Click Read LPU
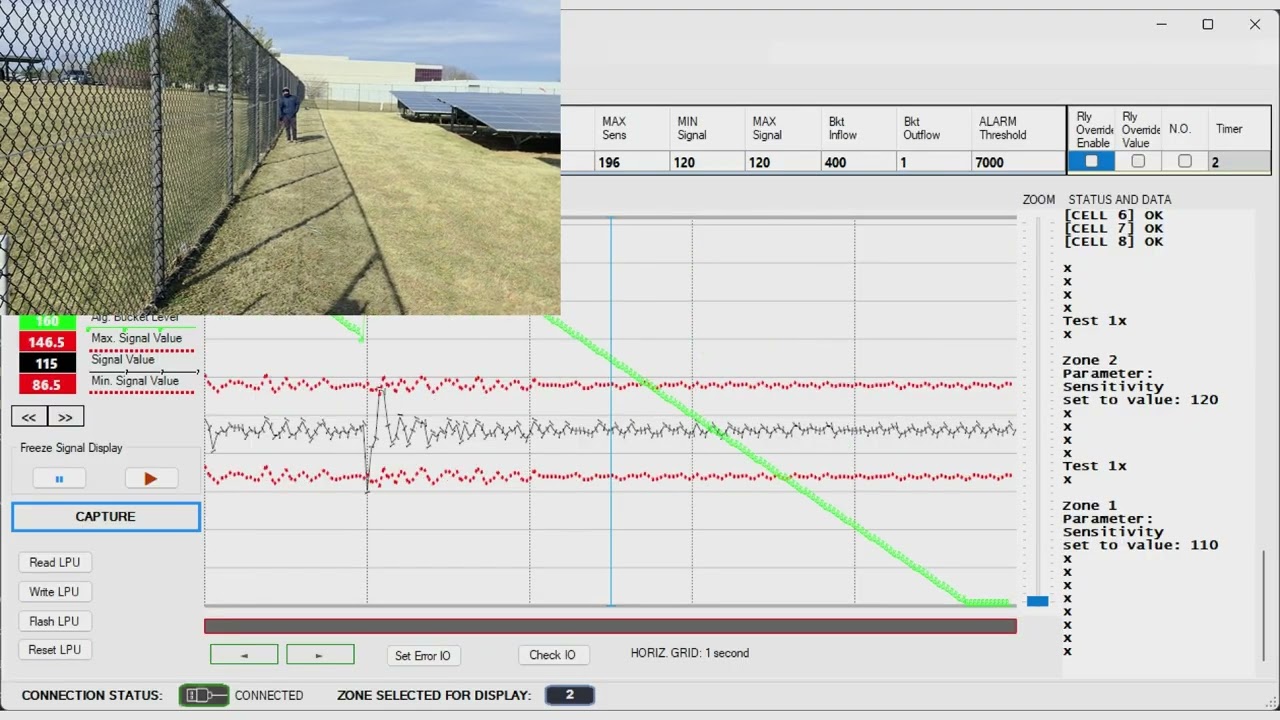This screenshot has width=1280, height=720. pyautogui.click(x=55, y=562)
